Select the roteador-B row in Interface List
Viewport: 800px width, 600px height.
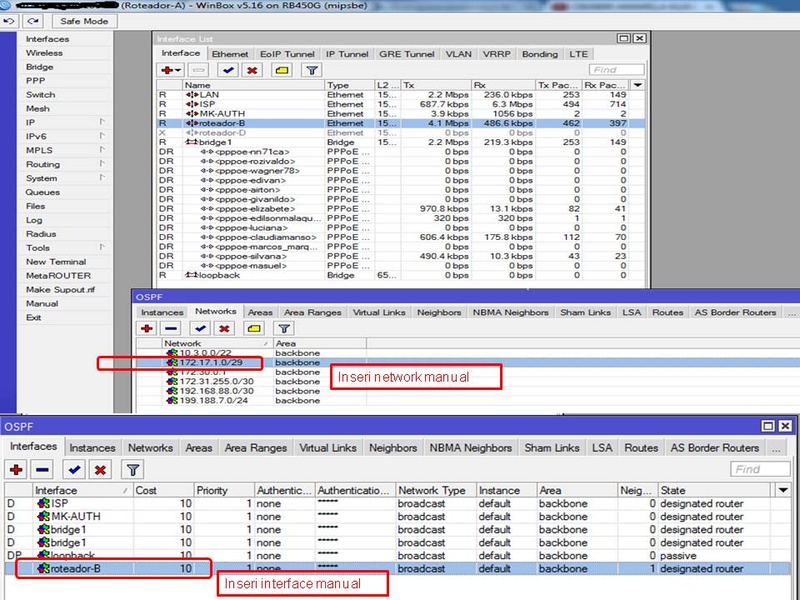pyautogui.click(x=401, y=123)
